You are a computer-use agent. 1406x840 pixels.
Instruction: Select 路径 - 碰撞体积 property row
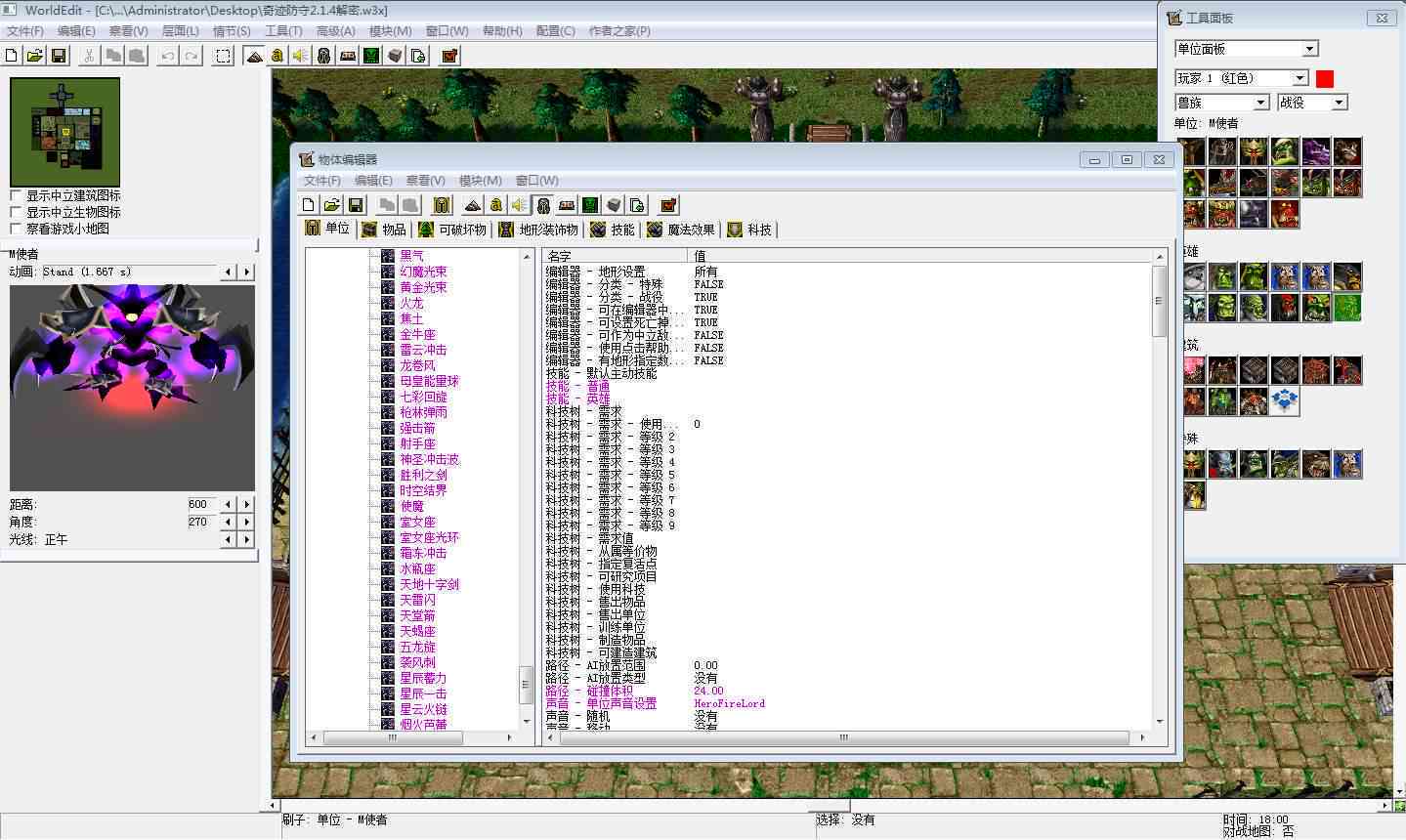coord(848,691)
